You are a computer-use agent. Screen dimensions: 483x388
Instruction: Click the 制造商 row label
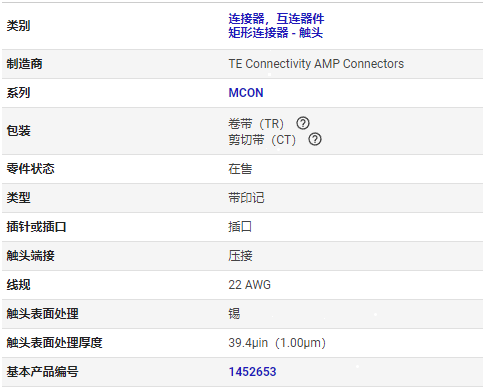(x=24, y=64)
